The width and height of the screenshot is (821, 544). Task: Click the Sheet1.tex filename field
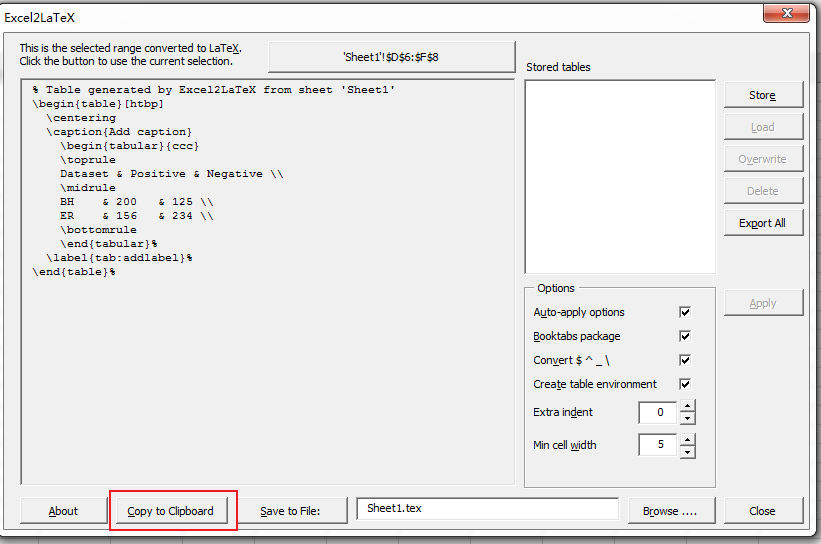tap(488, 508)
